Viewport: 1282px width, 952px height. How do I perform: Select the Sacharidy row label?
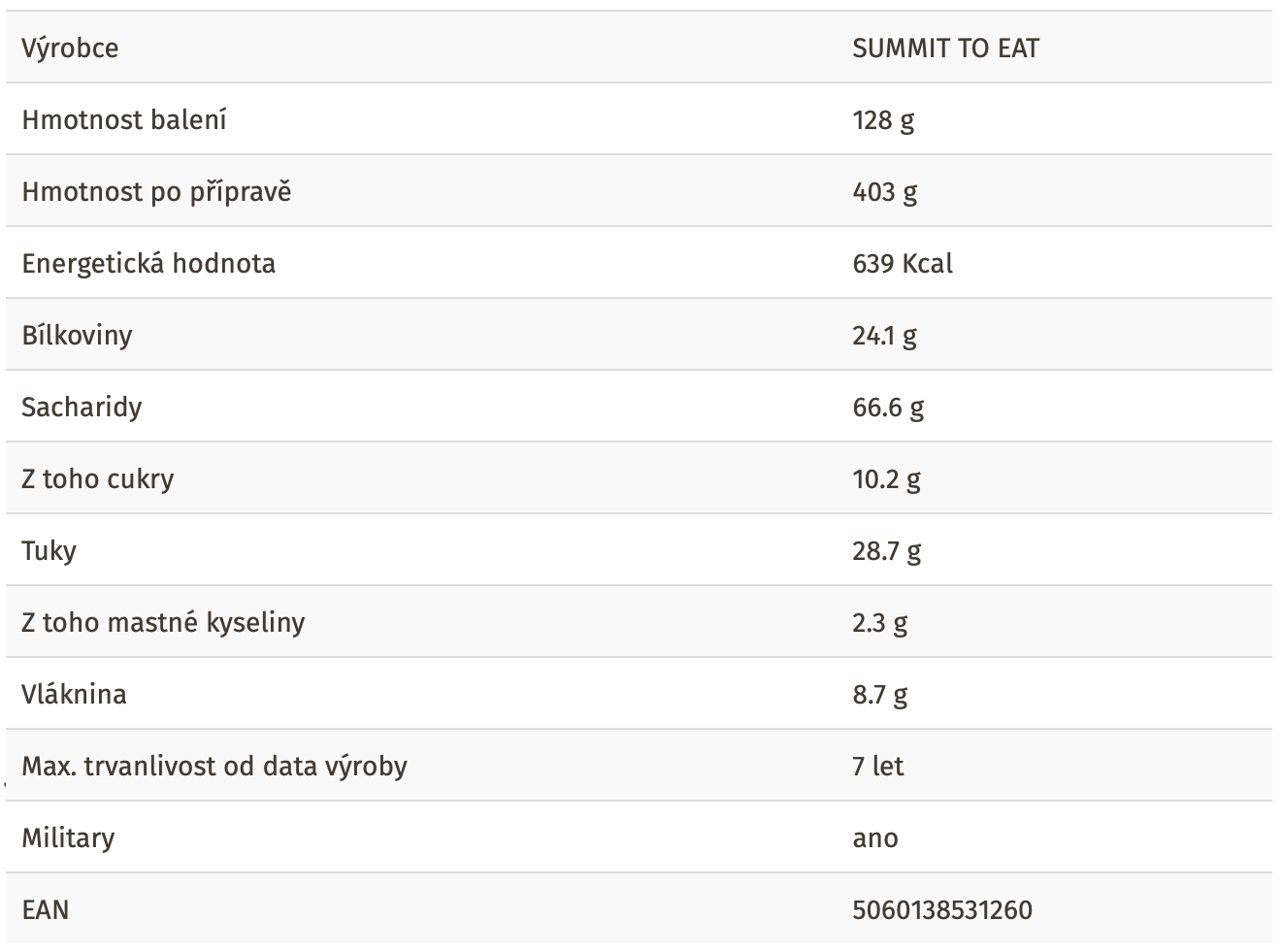pos(82,408)
